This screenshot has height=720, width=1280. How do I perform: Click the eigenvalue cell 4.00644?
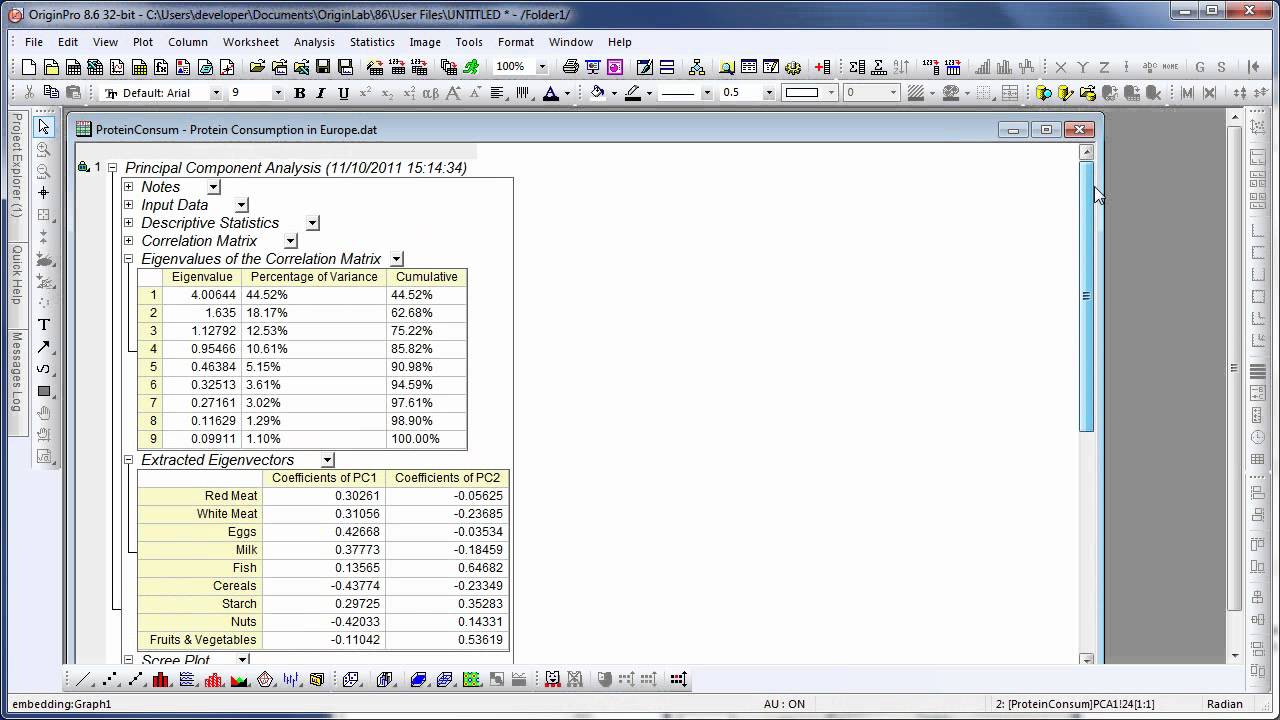point(202,295)
